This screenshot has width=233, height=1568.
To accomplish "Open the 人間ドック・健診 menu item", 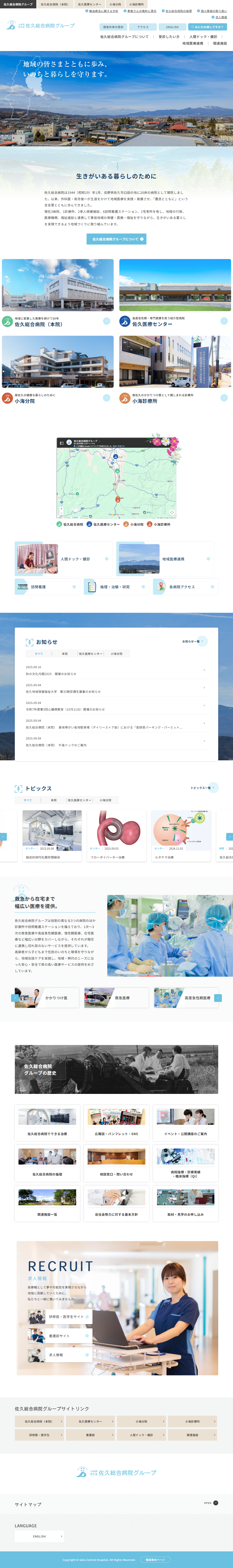I will coord(203,36).
